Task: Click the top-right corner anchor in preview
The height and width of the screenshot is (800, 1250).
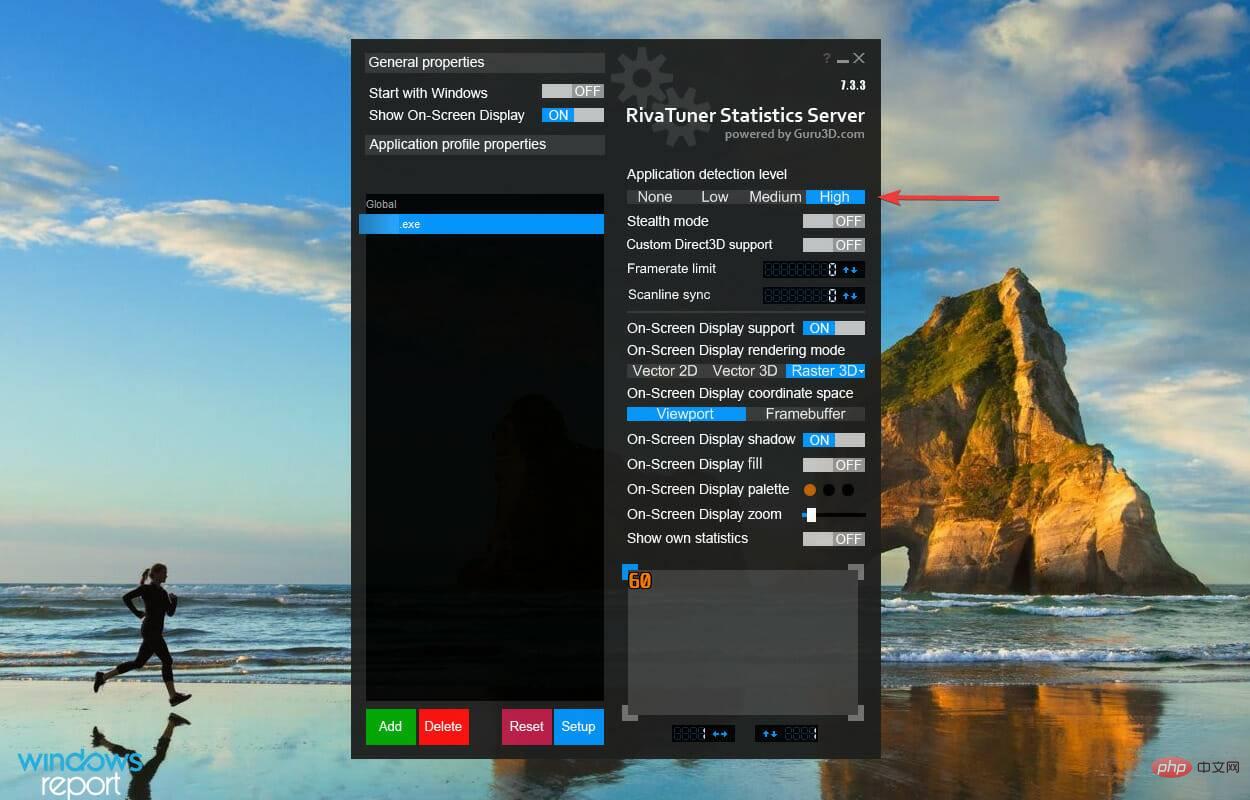Action: coord(857,570)
